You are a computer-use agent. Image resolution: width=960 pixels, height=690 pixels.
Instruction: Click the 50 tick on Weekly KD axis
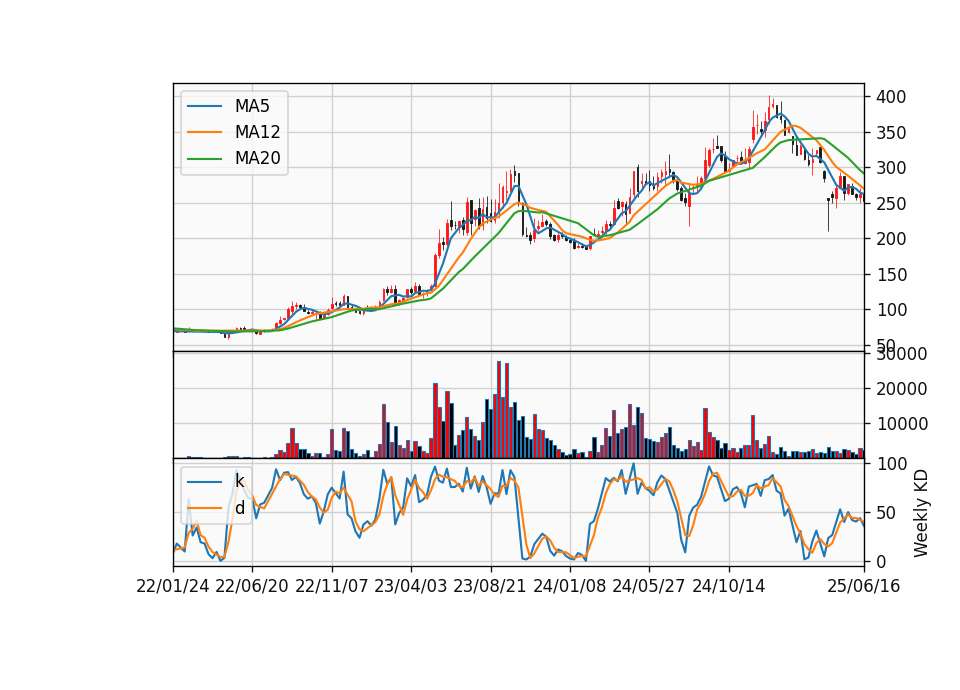(886, 513)
